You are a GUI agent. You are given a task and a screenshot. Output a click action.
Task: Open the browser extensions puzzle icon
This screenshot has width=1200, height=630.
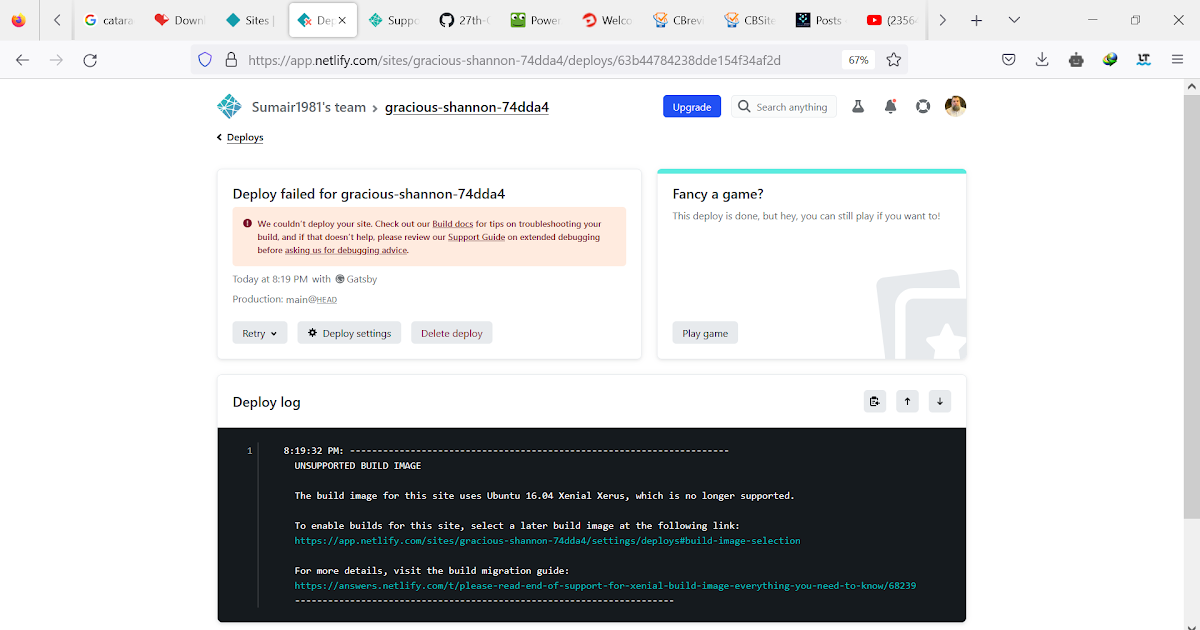point(1076,59)
